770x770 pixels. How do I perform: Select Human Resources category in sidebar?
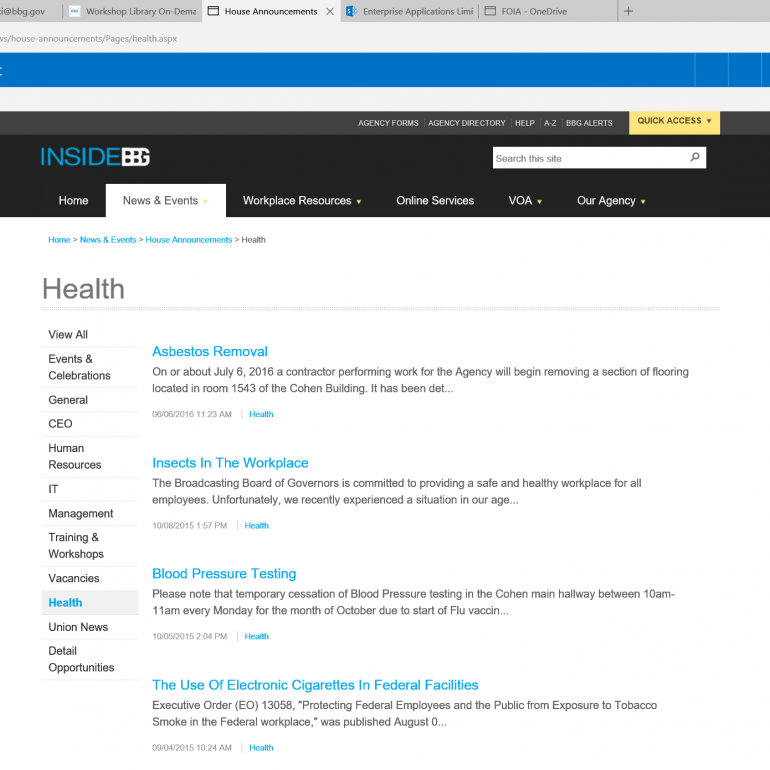(75, 456)
